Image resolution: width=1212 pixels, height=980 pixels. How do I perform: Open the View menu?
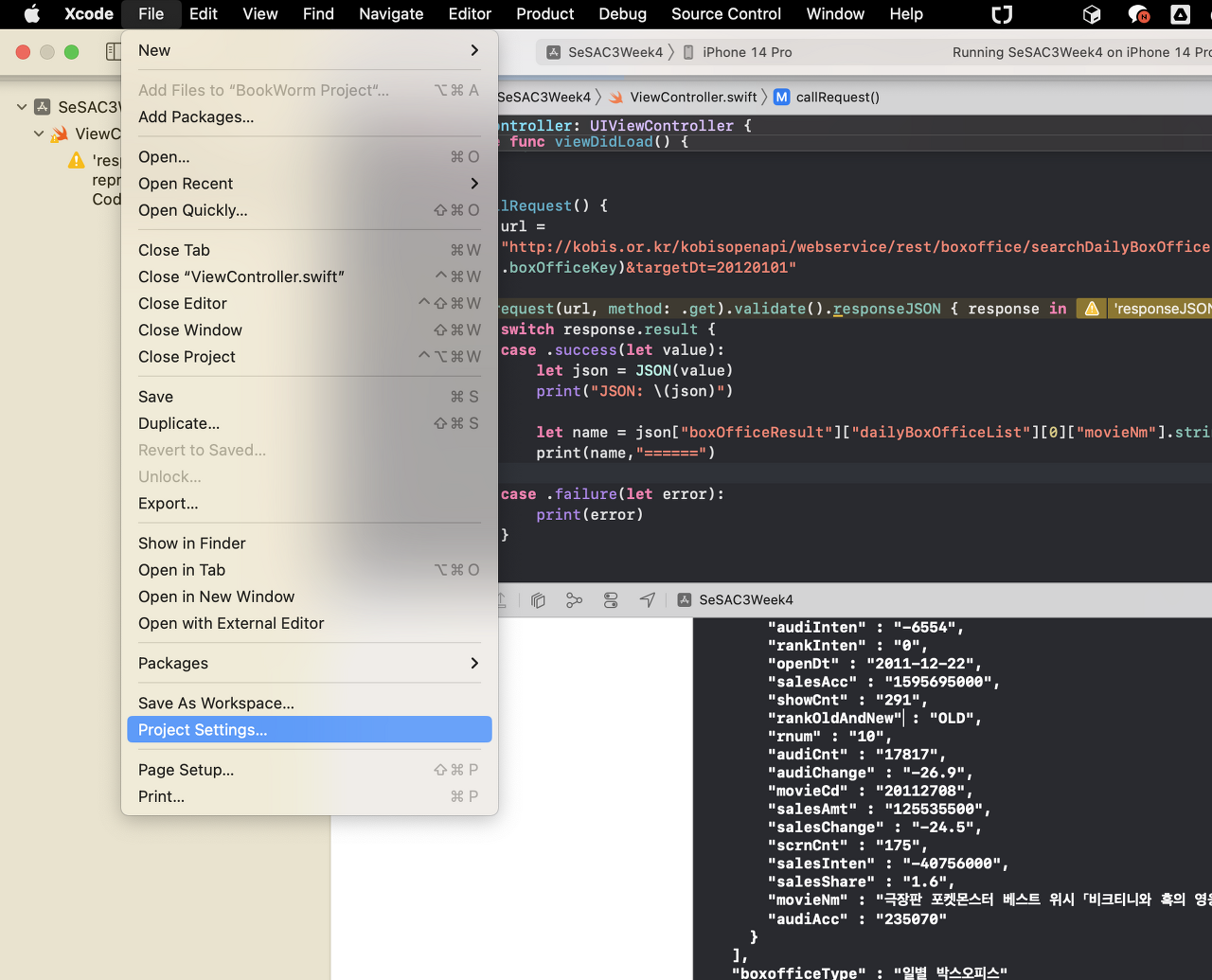click(x=260, y=14)
